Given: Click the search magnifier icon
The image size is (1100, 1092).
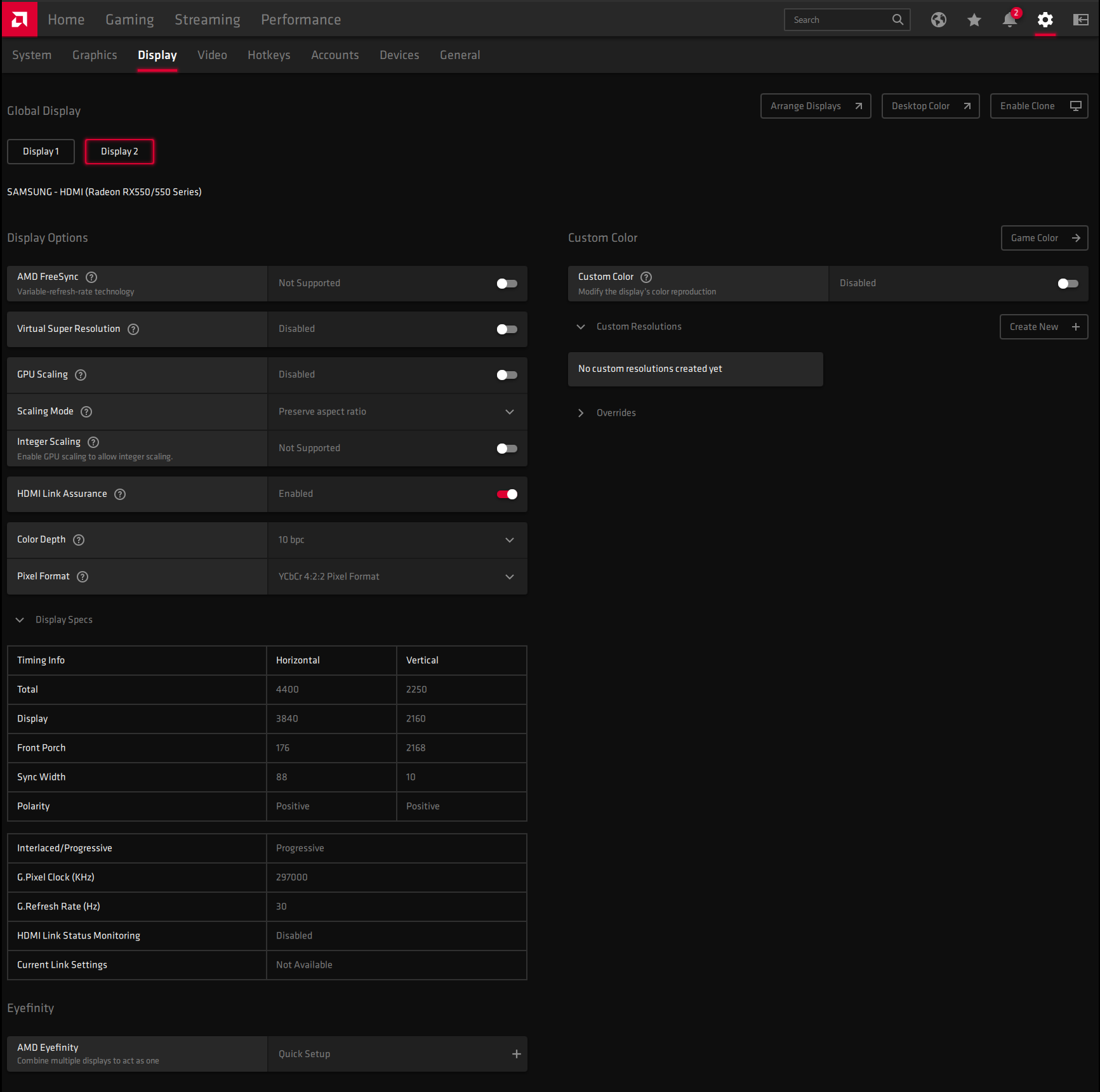Looking at the screenshot, I should 898,20.
